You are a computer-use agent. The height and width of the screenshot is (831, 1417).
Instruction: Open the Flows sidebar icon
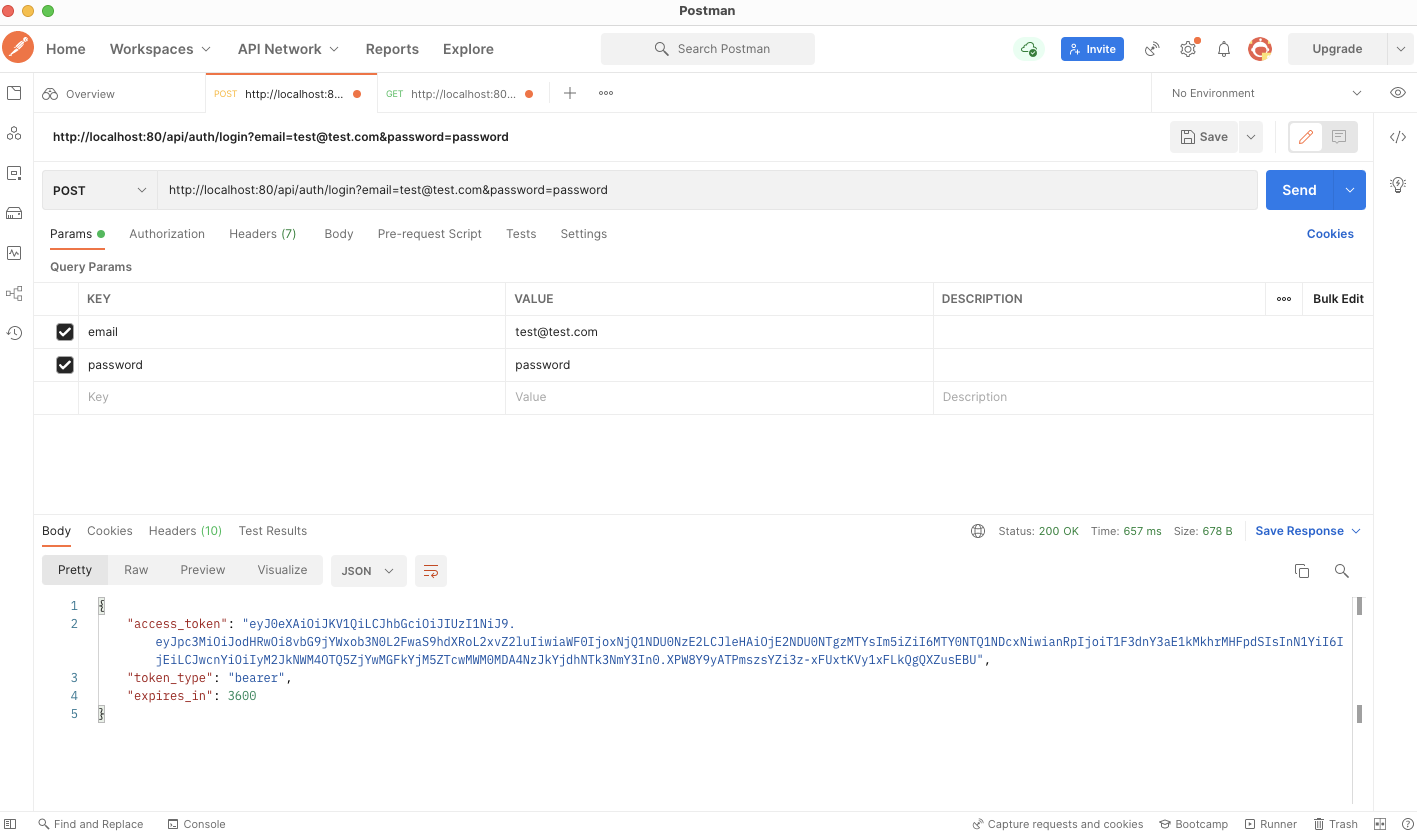click(14, 293)
